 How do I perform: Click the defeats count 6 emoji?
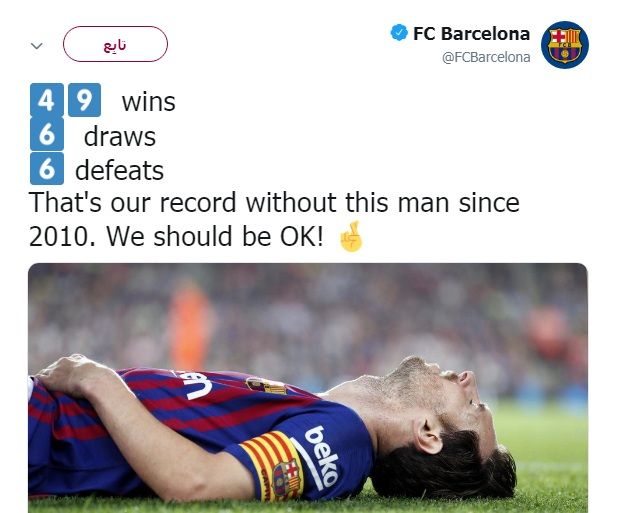47,168
